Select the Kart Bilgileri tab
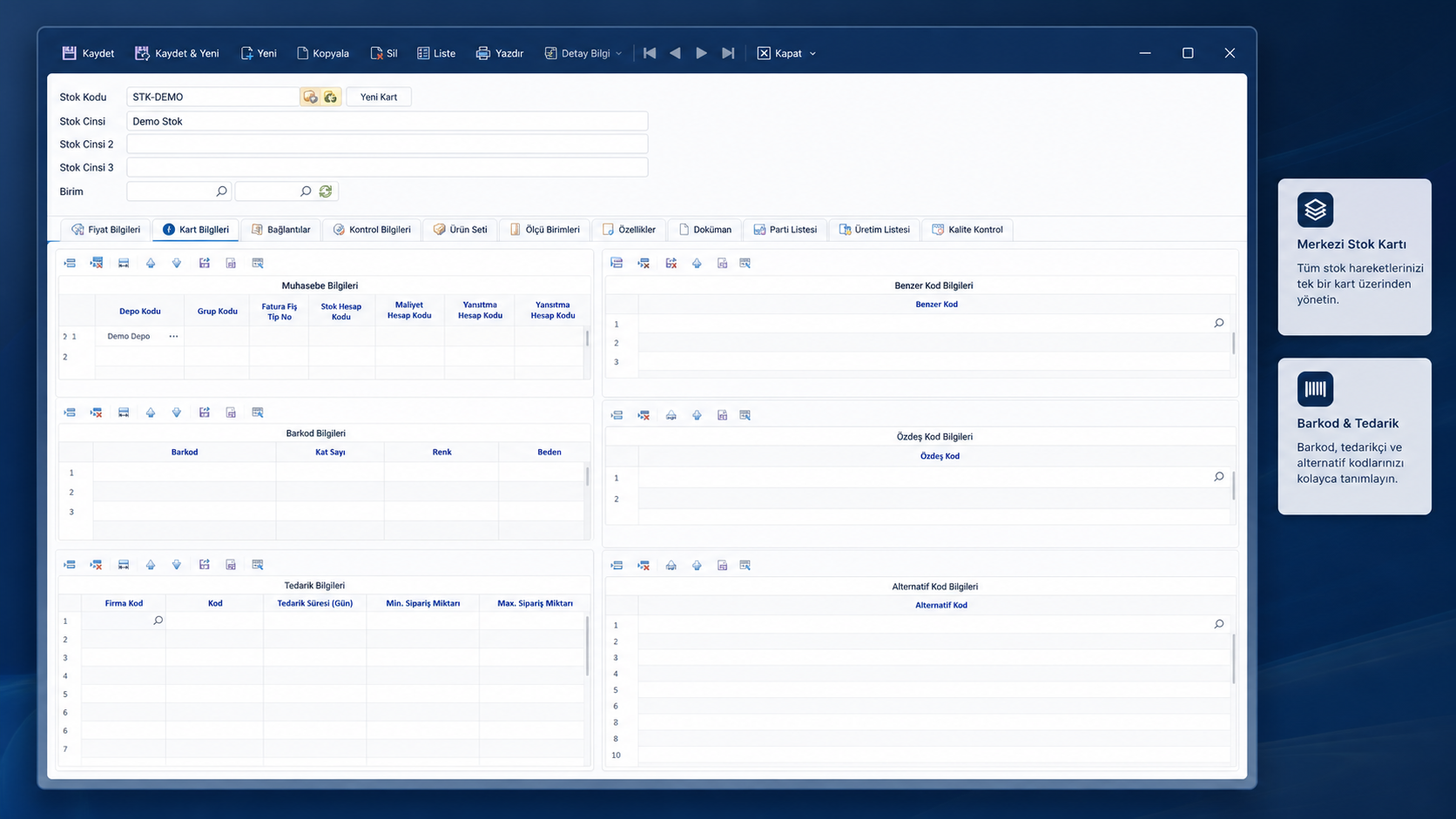This screenshot has height=819, width=1456. click(196, 230)
